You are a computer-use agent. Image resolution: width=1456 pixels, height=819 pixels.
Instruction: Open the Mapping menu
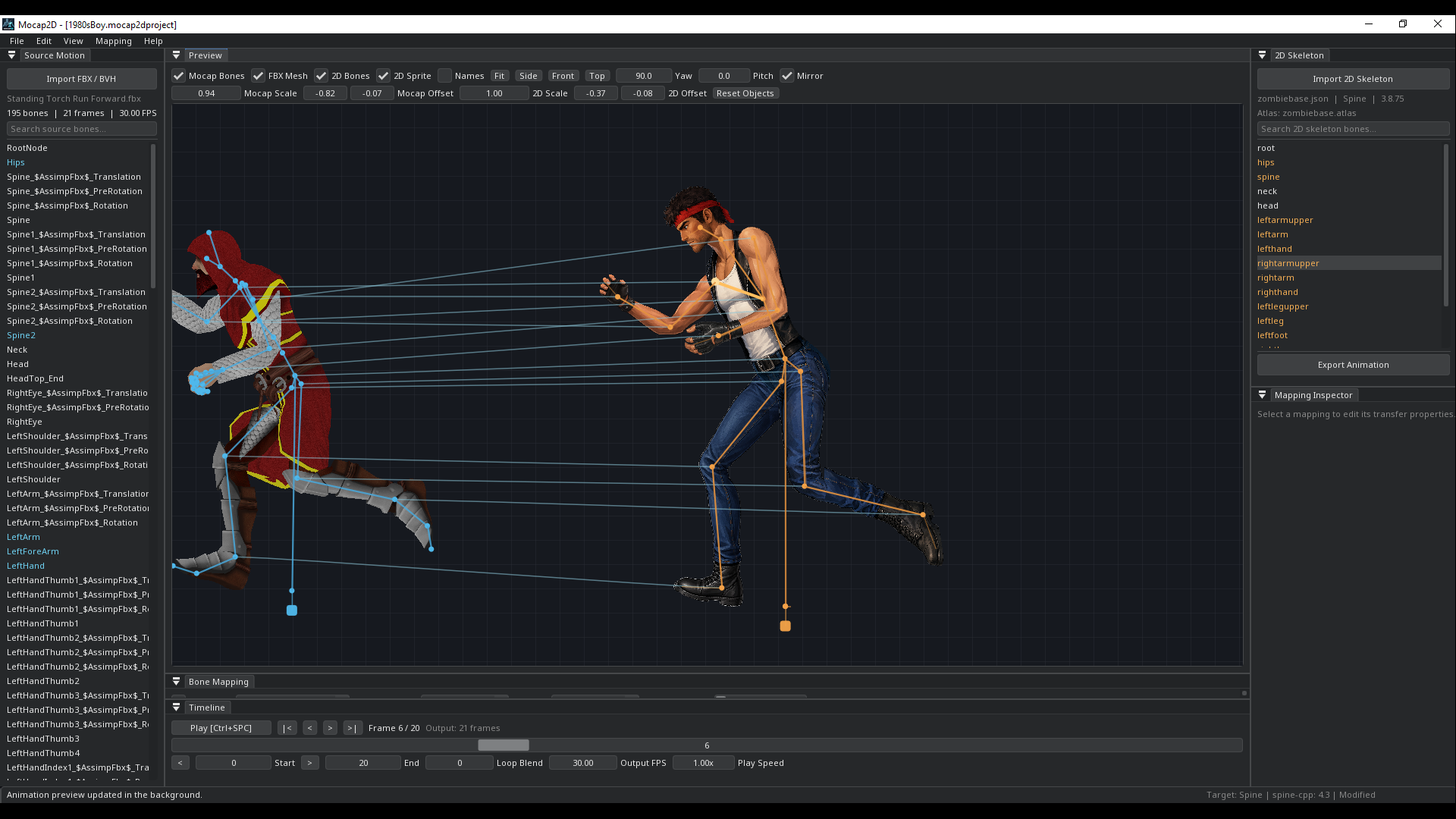pyautogui.click(x=114, y=41)
